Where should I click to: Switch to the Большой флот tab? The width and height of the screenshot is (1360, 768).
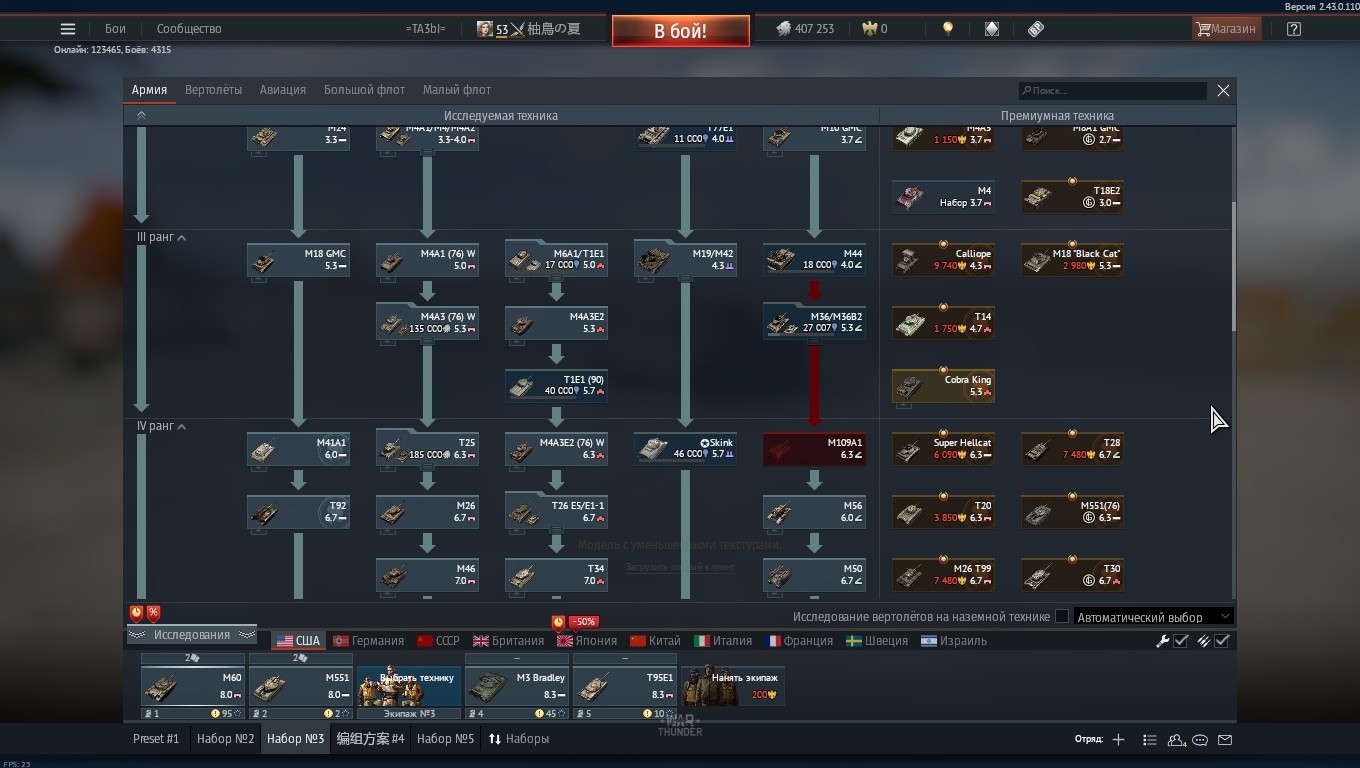point(364,90)
